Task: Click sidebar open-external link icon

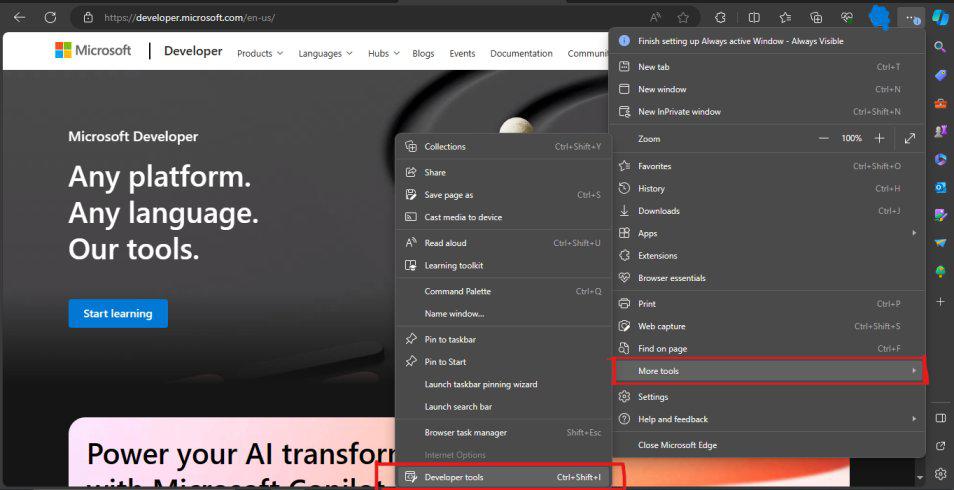Action: click(x=940, y=446)
